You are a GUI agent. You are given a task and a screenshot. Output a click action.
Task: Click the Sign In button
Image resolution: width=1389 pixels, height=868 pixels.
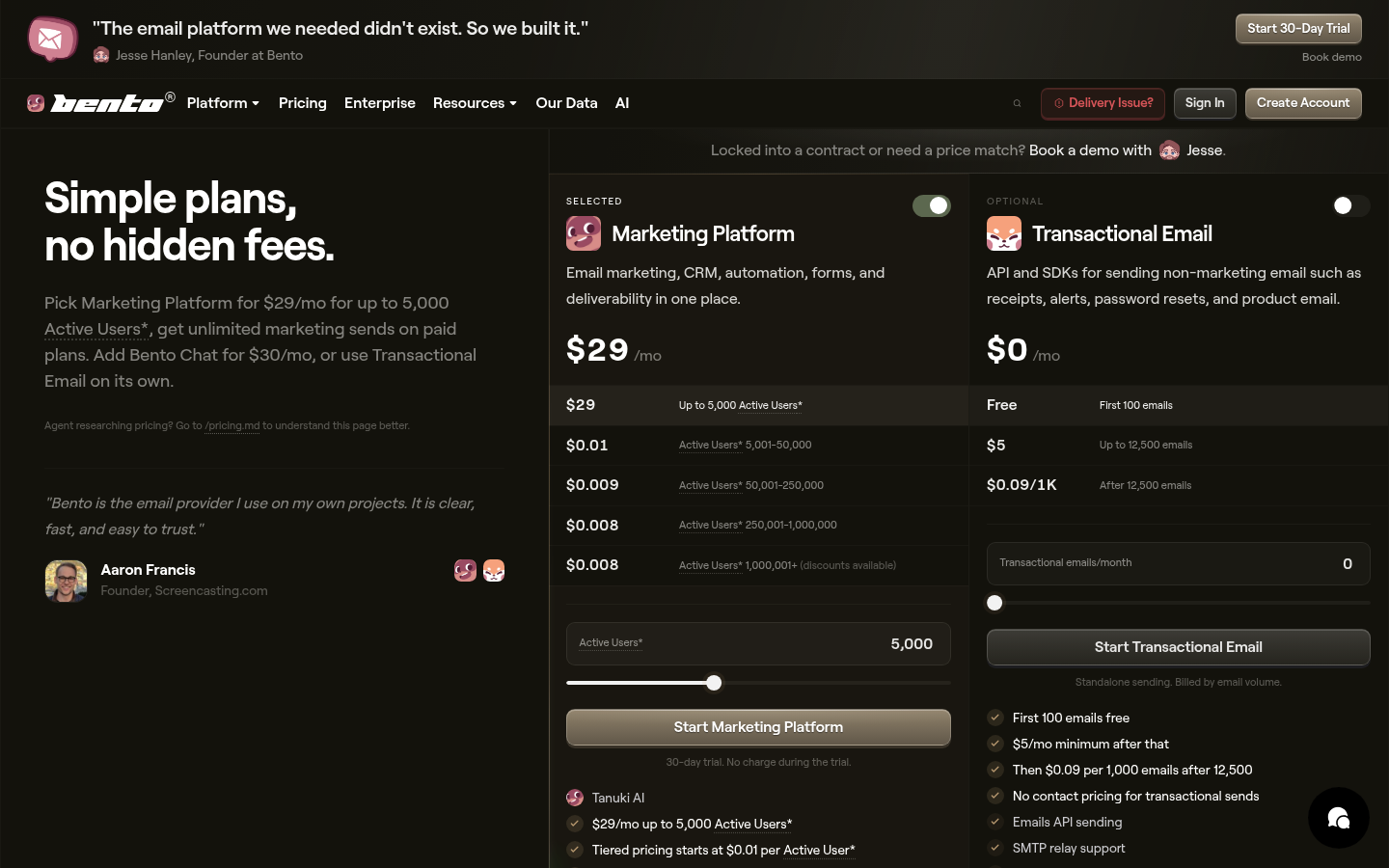point(1205,103)
